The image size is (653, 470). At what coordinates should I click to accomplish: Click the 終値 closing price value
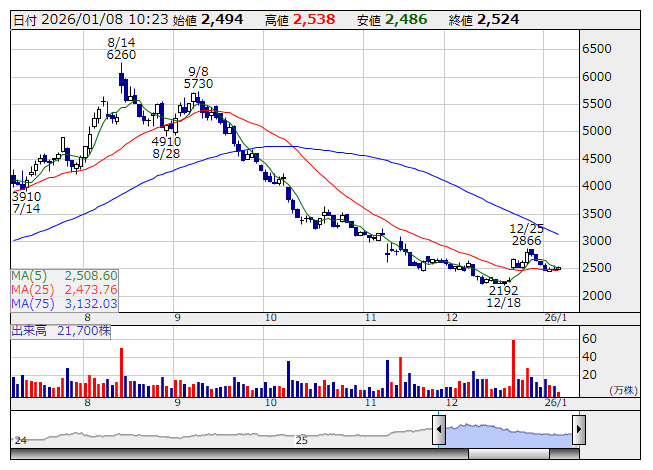[x=498, y=19]
